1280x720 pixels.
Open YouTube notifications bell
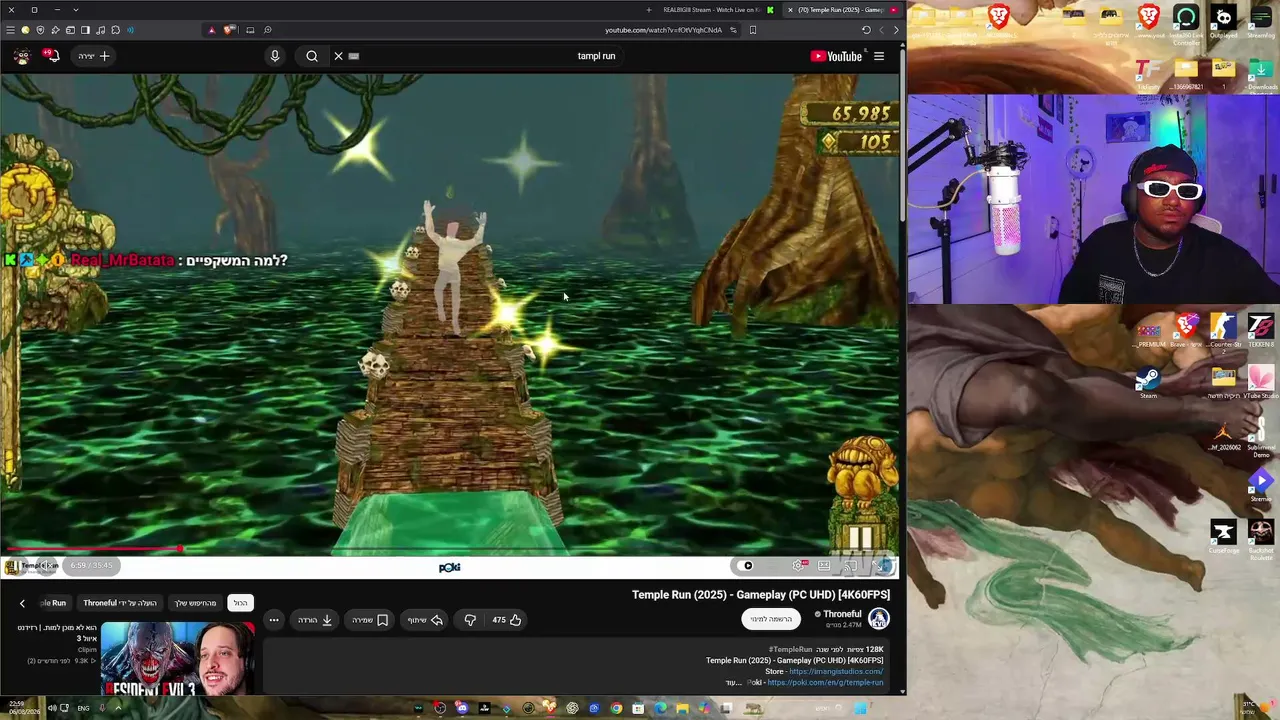52,56
